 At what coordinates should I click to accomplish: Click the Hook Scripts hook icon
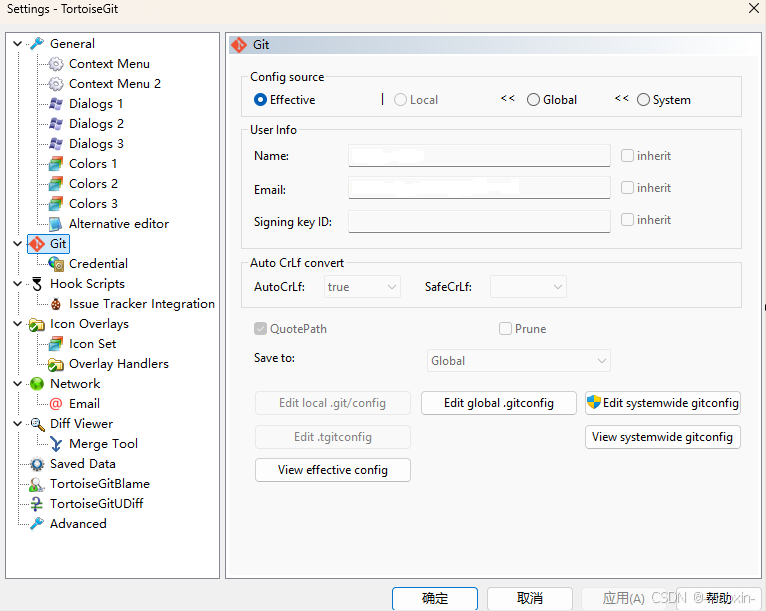click(37, 284)
